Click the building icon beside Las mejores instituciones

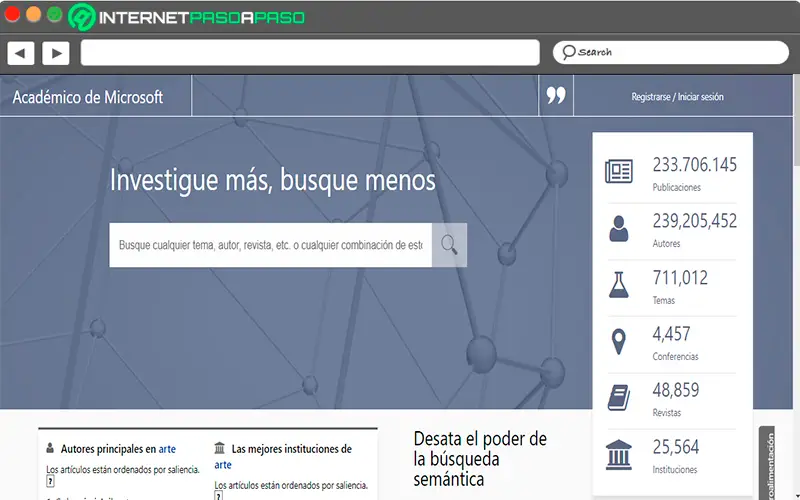pyautogui.click(x=219, y=448)
